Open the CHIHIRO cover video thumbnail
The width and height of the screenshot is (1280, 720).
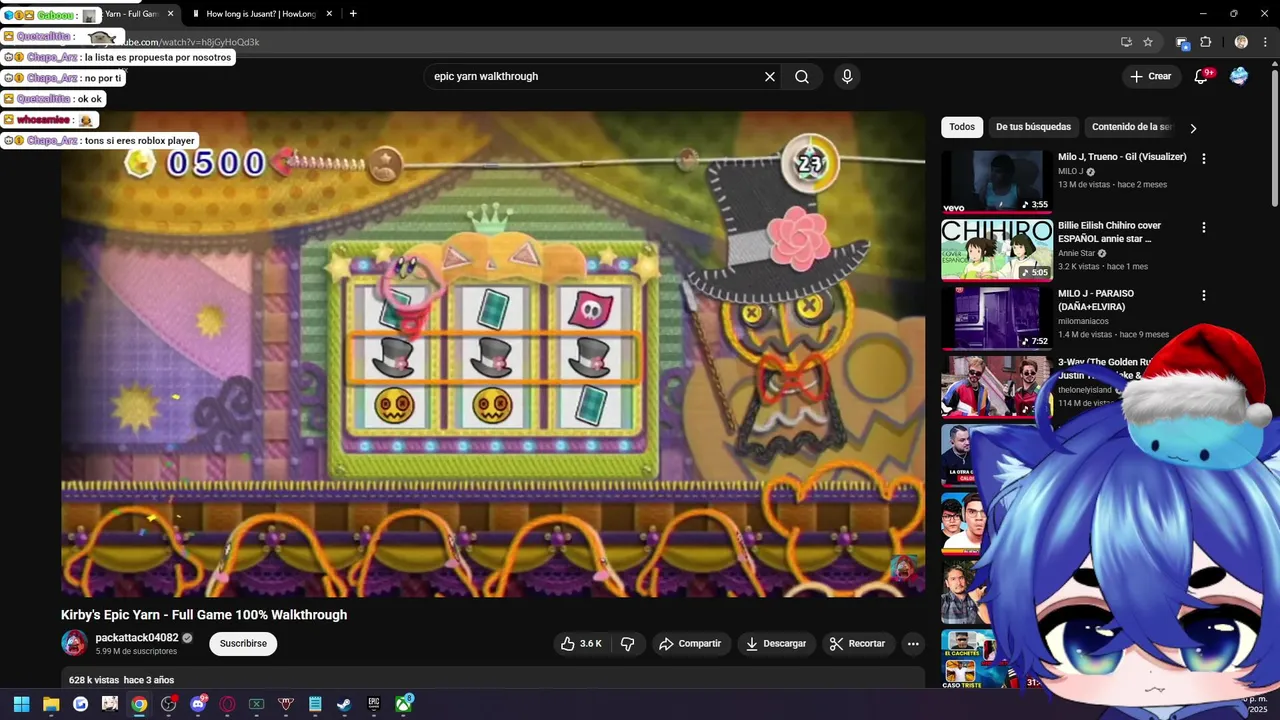point(997,250)
